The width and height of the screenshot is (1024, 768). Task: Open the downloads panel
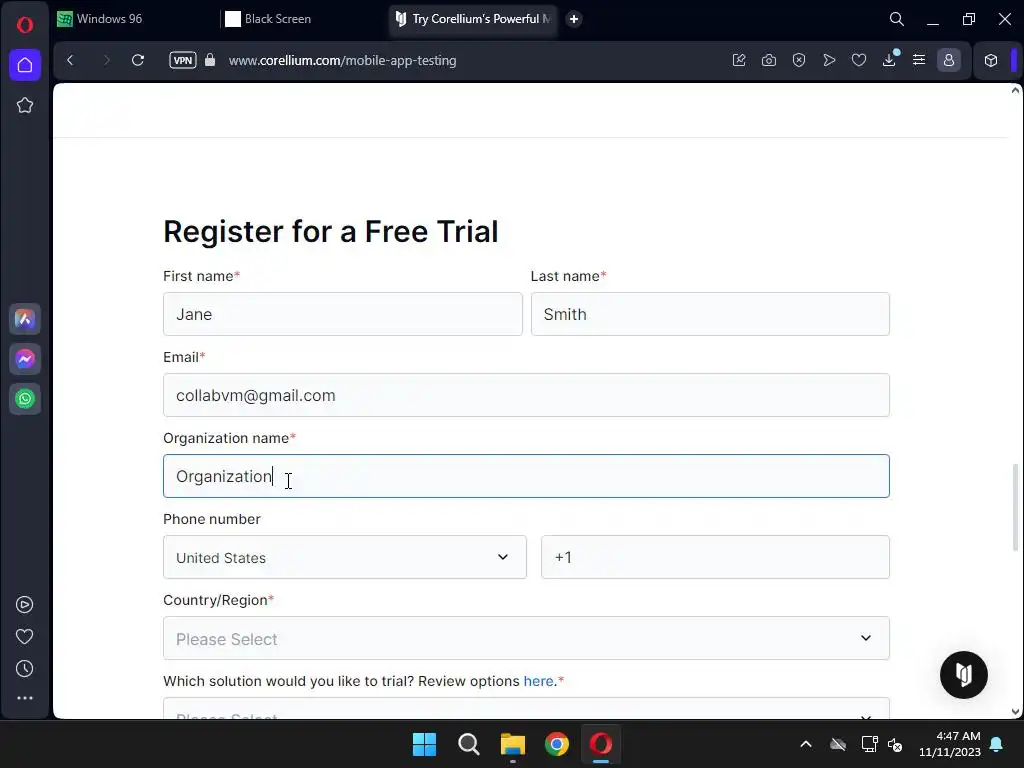coord(889,60)
